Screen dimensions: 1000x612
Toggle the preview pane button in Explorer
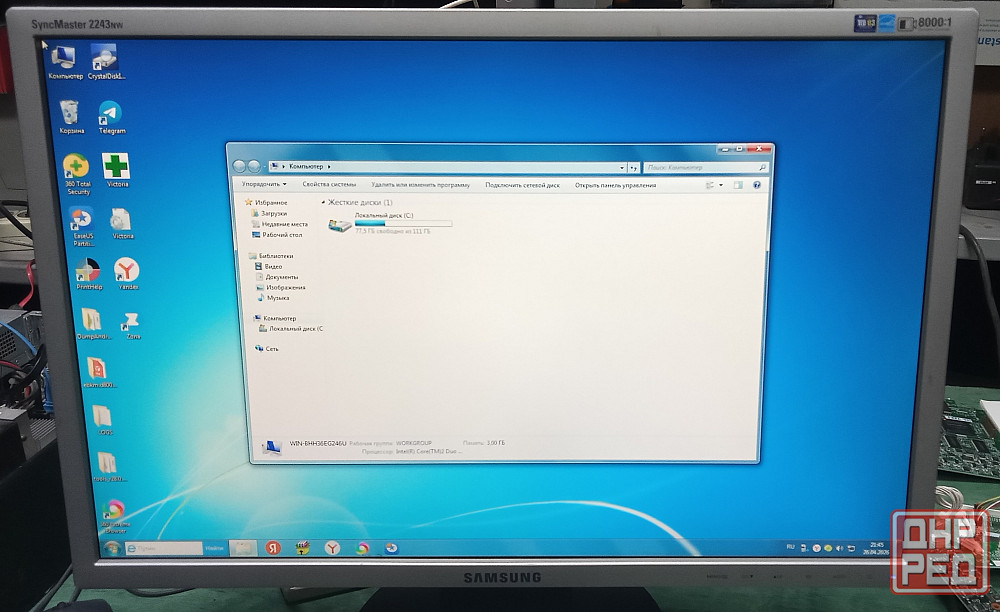[738, 185]
